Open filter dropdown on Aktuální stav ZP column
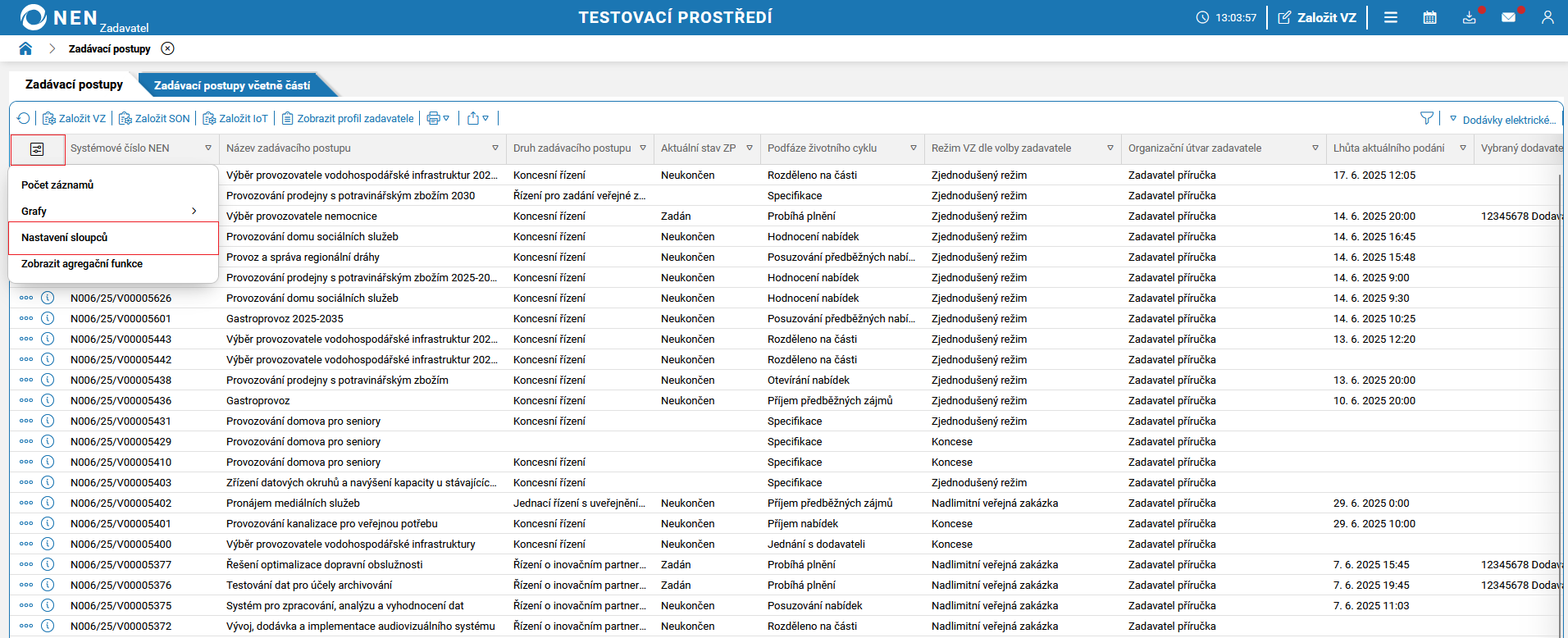Image resolution: width=1568 pixels, height=638 pixels. (x=749, y=148)
